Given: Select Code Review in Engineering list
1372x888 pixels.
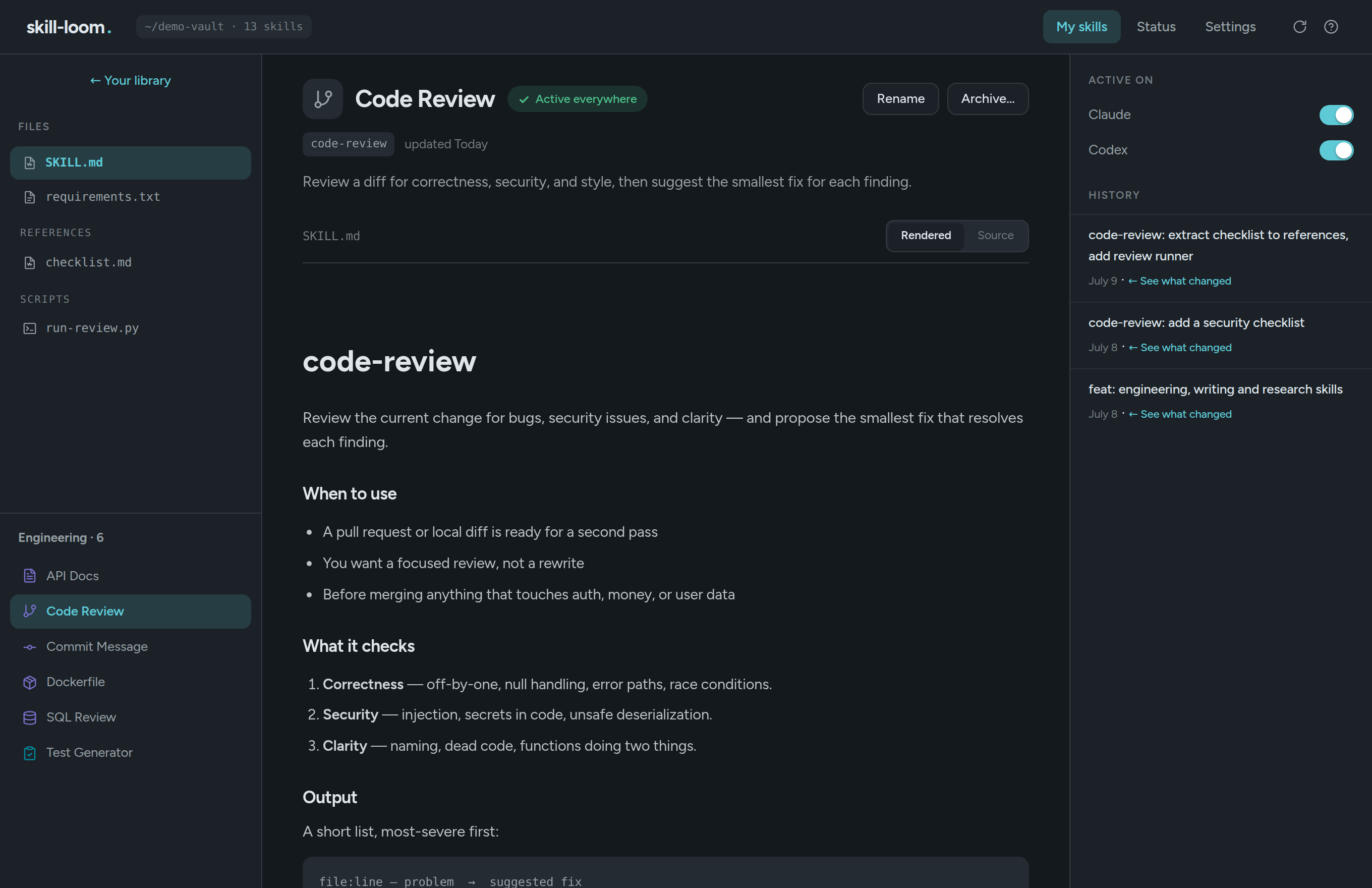Looking at the screenshot, I should click(x=130, y=611).
